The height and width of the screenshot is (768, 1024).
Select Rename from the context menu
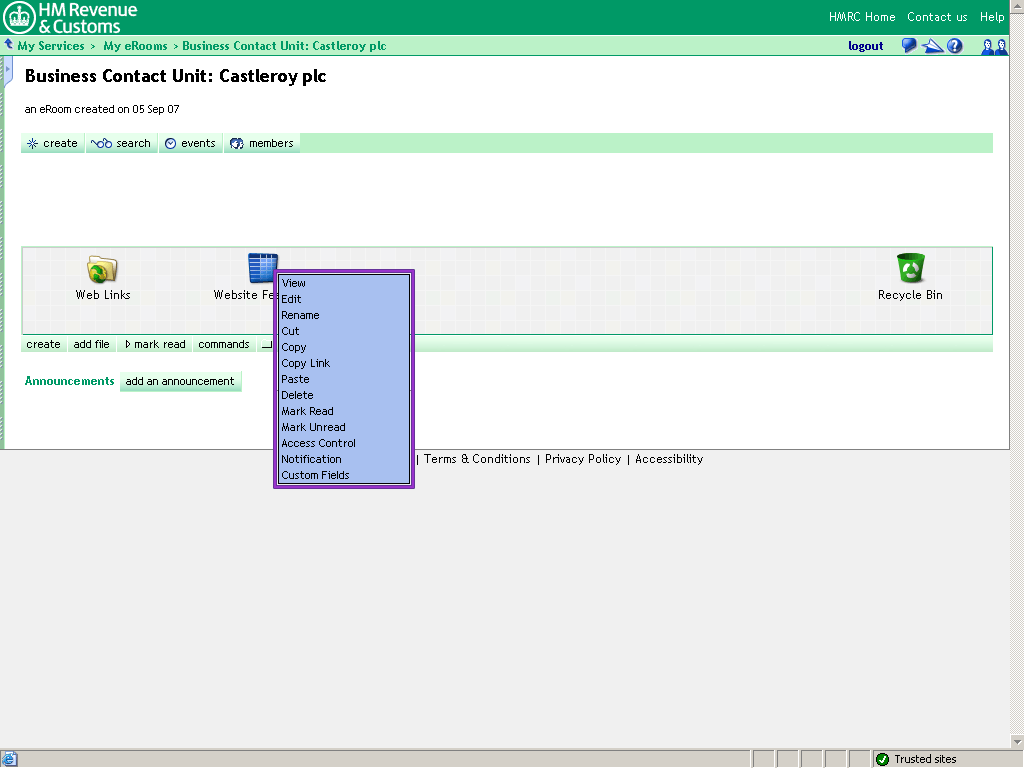300,315
